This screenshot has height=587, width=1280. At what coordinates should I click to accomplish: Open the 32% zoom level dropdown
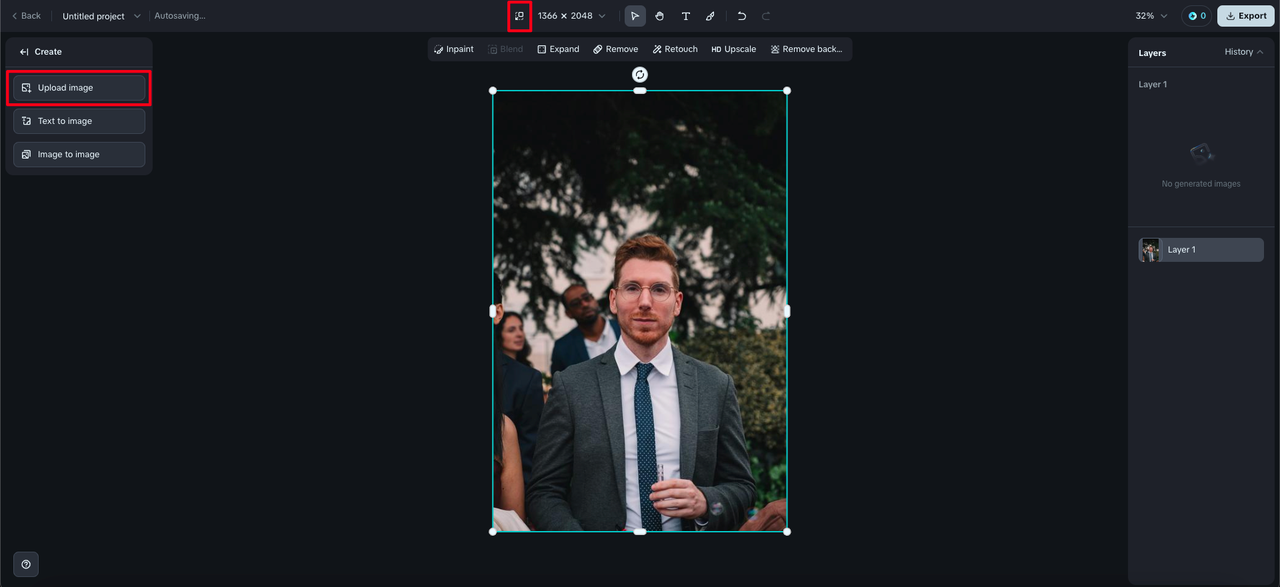pos(1151,16)
